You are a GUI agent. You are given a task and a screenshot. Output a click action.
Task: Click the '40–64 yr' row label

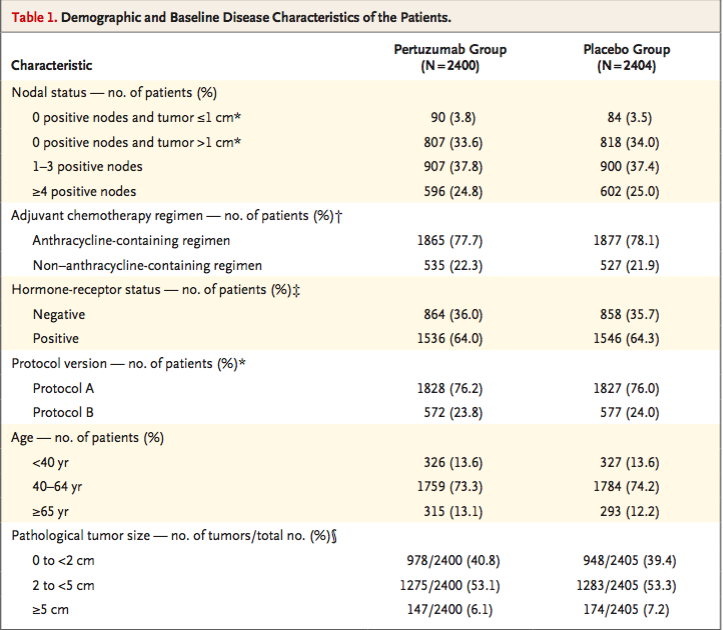coord(57,487)
